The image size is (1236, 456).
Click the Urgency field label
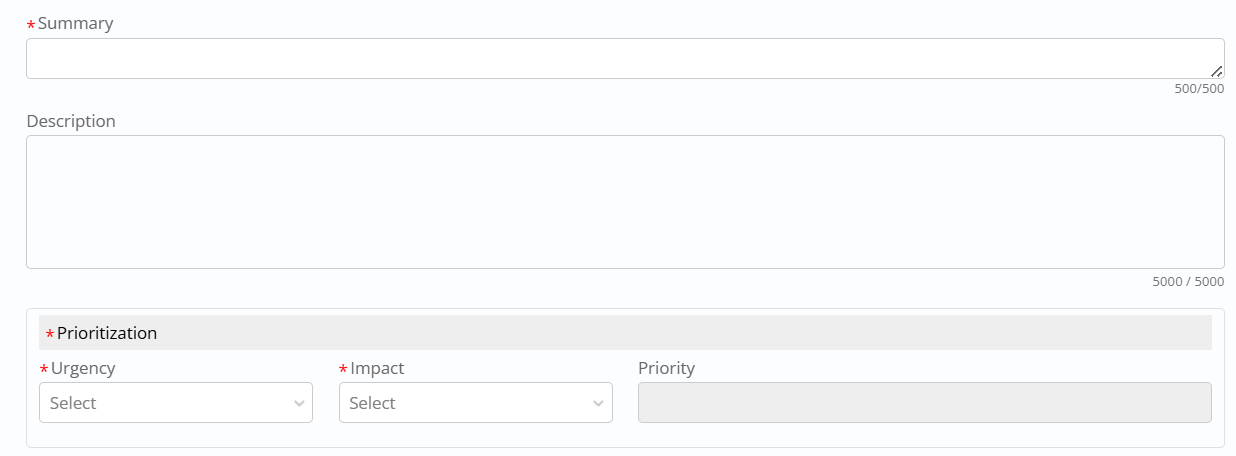coord(83,368)
